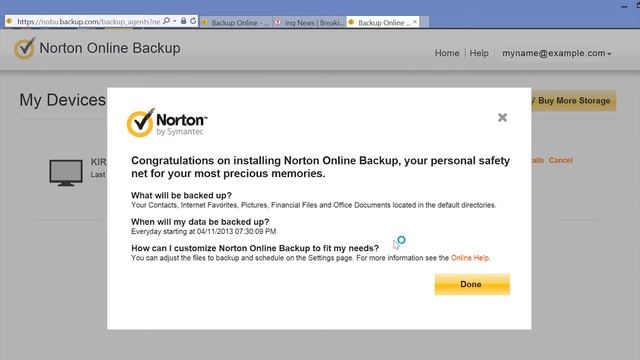Viewport: 640px width, 360px height.
Task: Open the address bar dropdown arrow
Action: (175, 21)
